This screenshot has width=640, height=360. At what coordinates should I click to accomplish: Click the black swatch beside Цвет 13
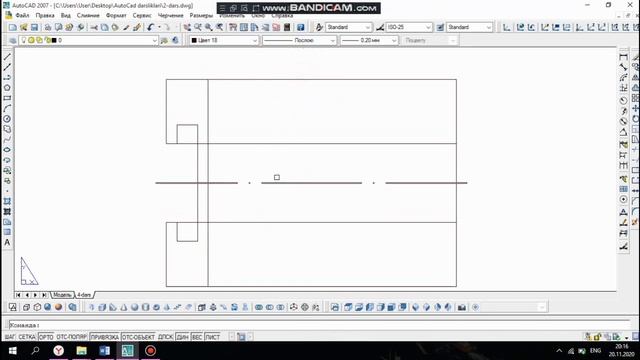(x=194, y=40)
